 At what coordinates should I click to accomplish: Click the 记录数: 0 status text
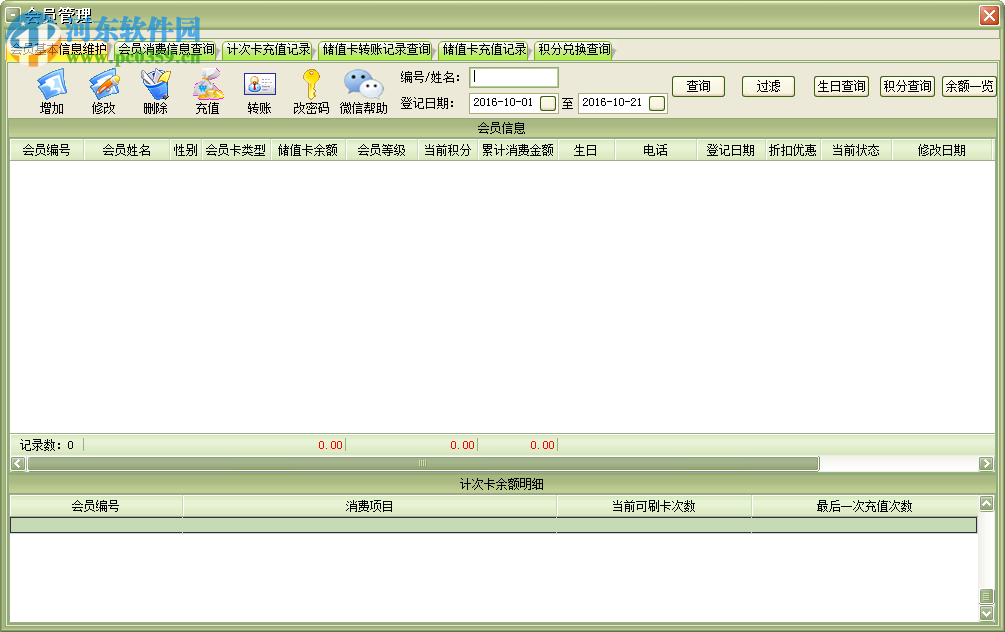pyautogui.click(x=47, y=445)
